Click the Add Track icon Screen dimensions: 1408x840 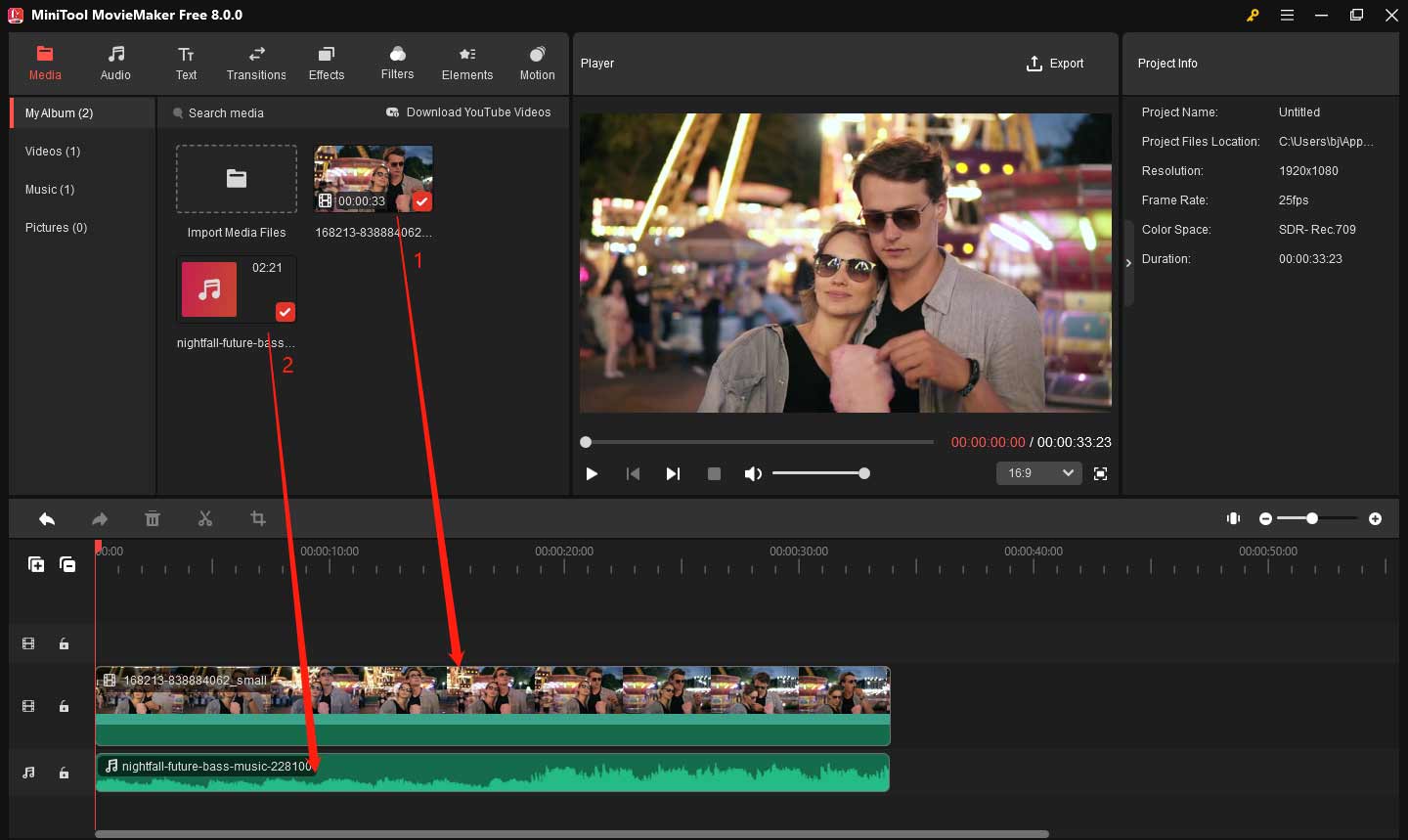click(x=36, y=564)
